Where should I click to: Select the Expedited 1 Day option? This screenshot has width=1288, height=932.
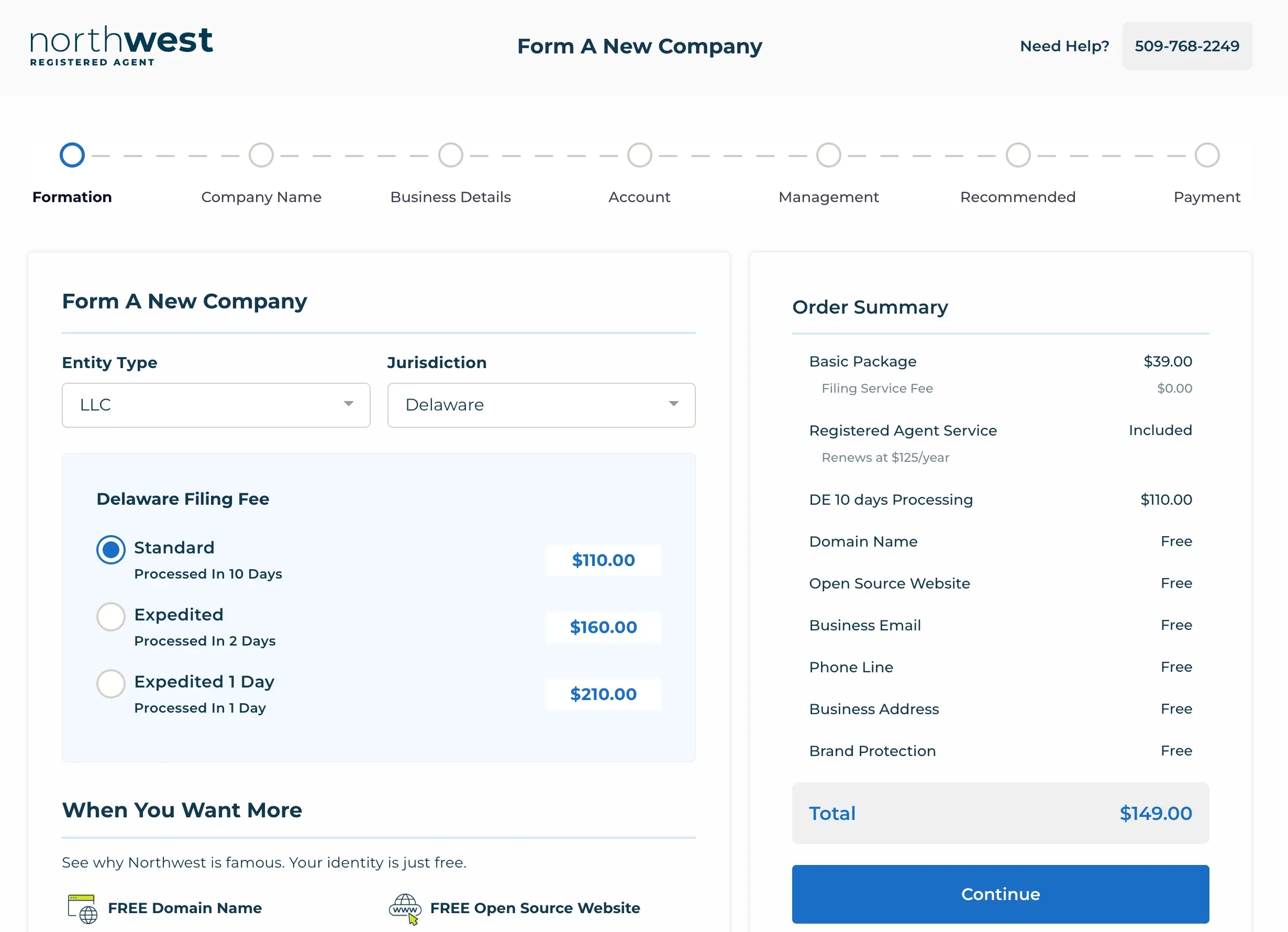point(111,684)
